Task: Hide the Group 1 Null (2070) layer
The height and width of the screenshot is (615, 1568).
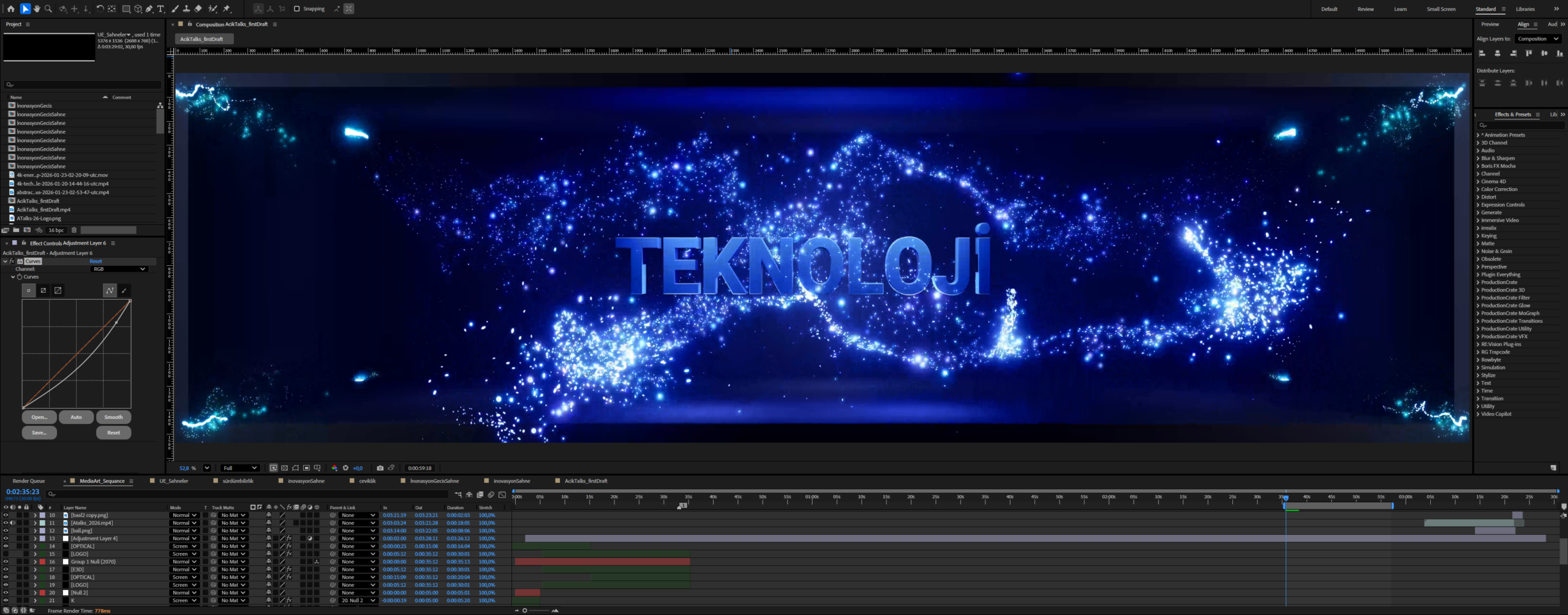Action: click(6, 562)
